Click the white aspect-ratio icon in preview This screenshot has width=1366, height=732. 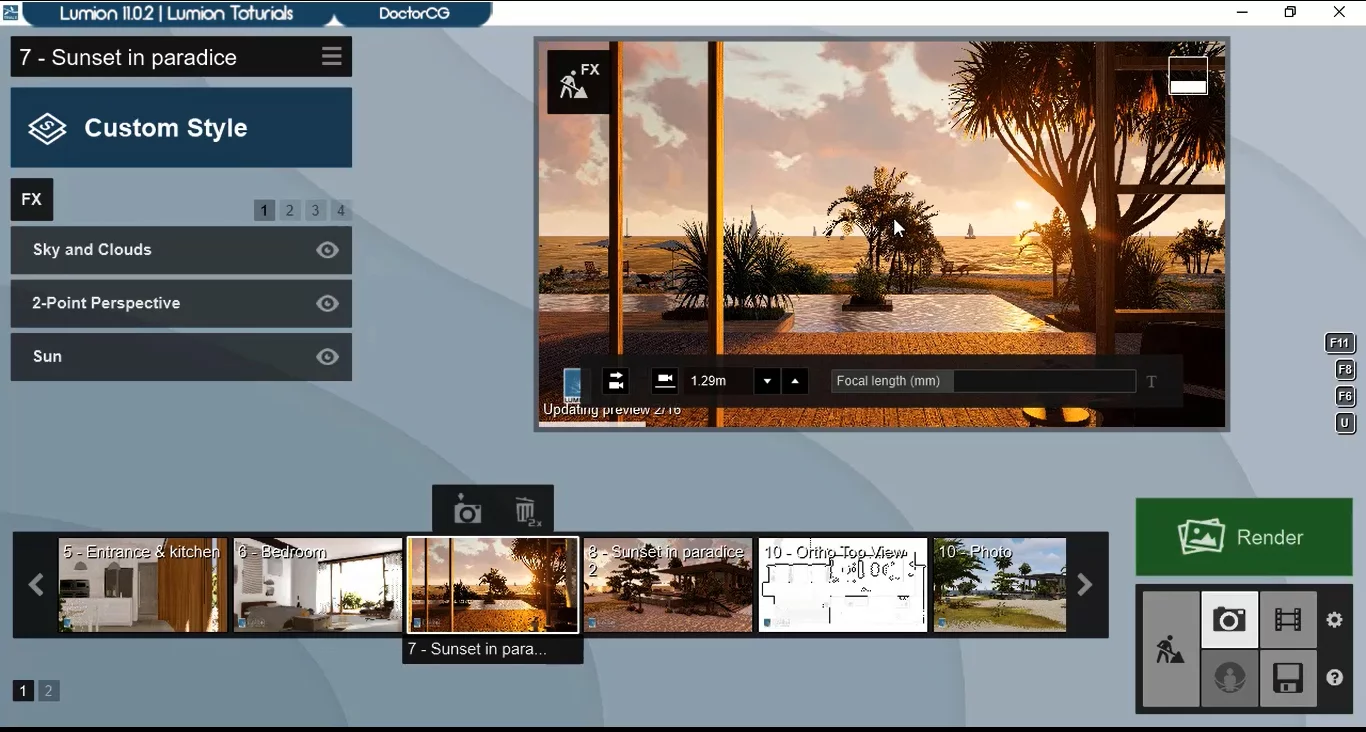(1188, 76)
